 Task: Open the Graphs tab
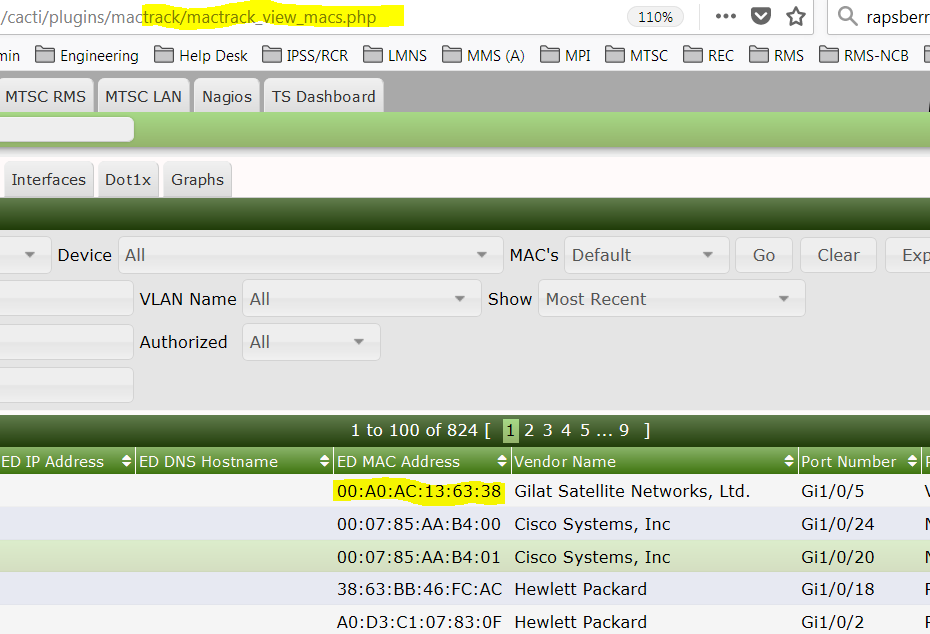click(x=196, y=179)
